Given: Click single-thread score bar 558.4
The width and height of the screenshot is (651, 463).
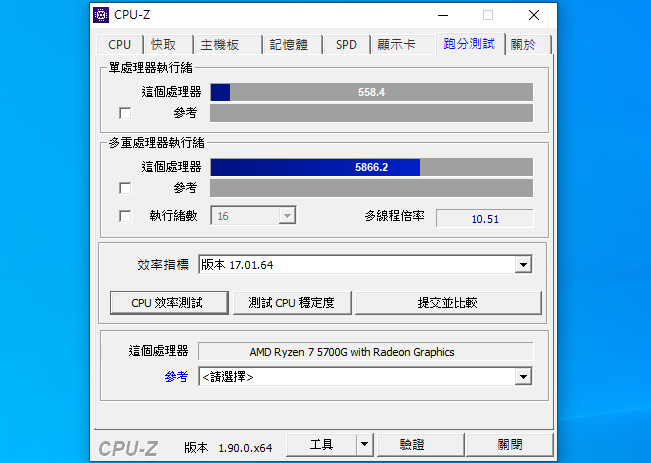Looking at the screenshot, I should pos(372,92).
